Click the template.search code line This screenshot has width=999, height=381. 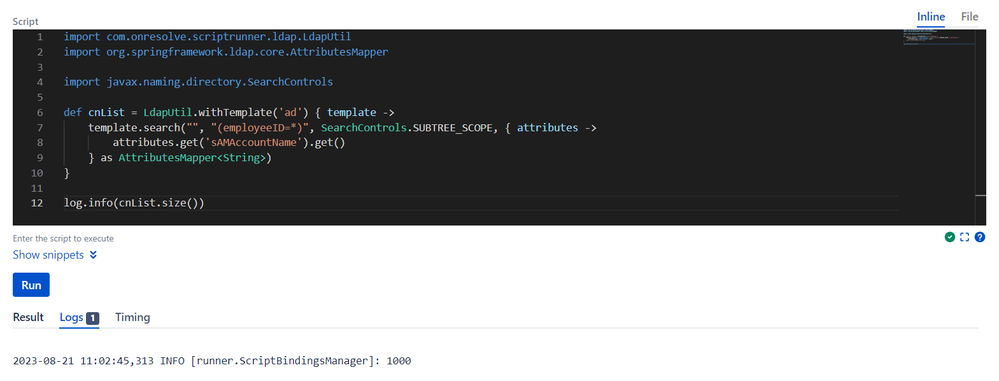[x=342, y=127]
